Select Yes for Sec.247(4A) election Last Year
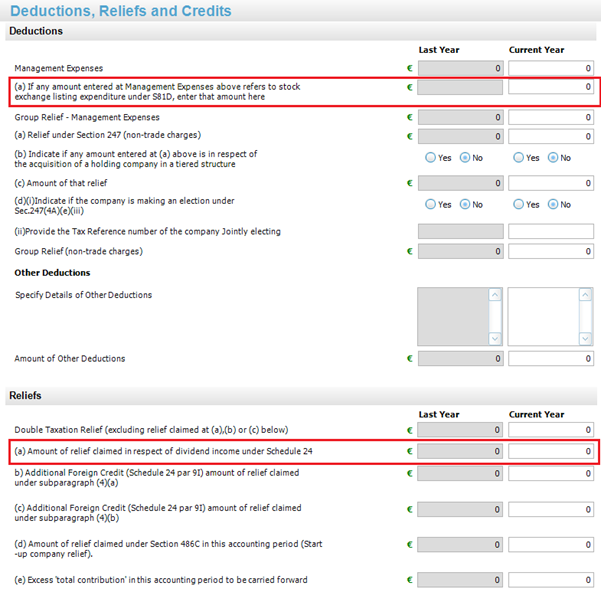 (430, 204)
